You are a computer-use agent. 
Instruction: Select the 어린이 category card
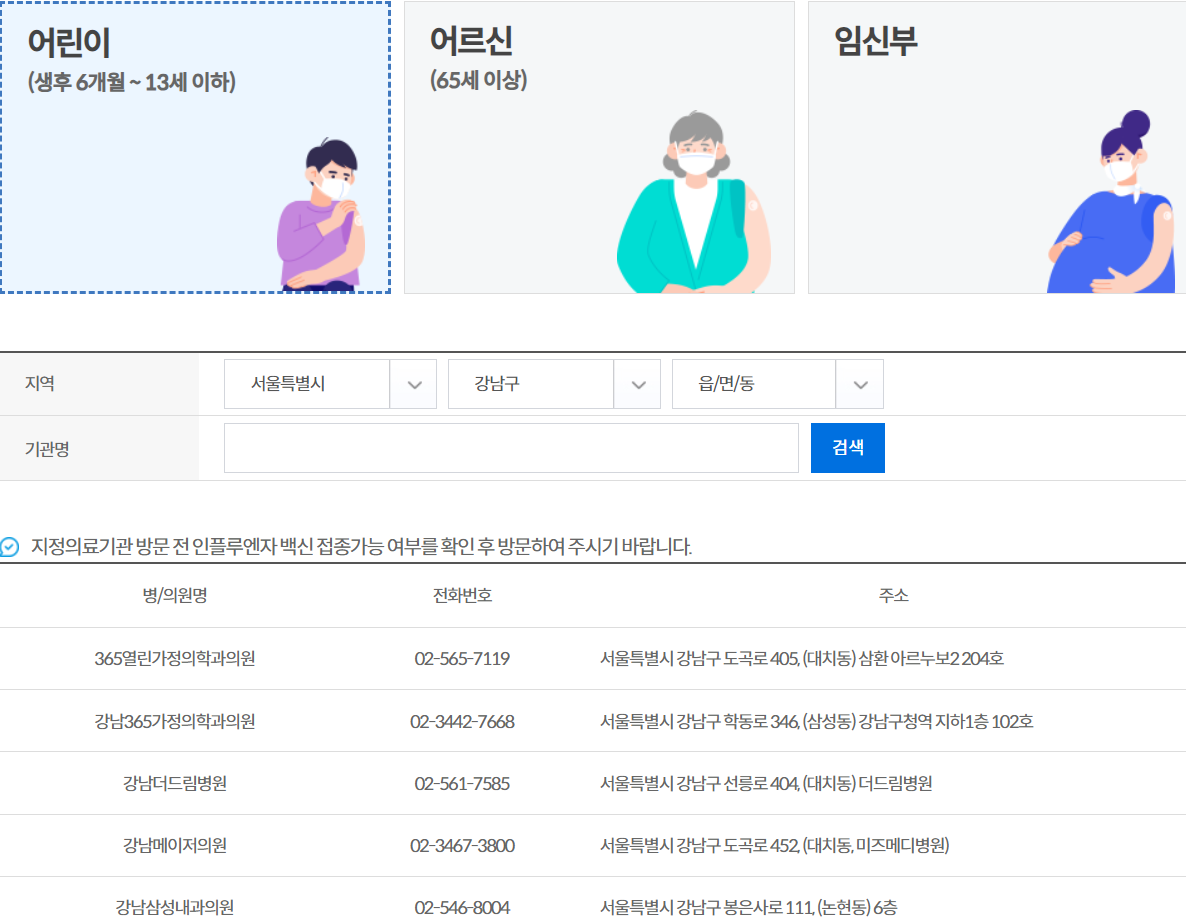click(x=196, y=147)
